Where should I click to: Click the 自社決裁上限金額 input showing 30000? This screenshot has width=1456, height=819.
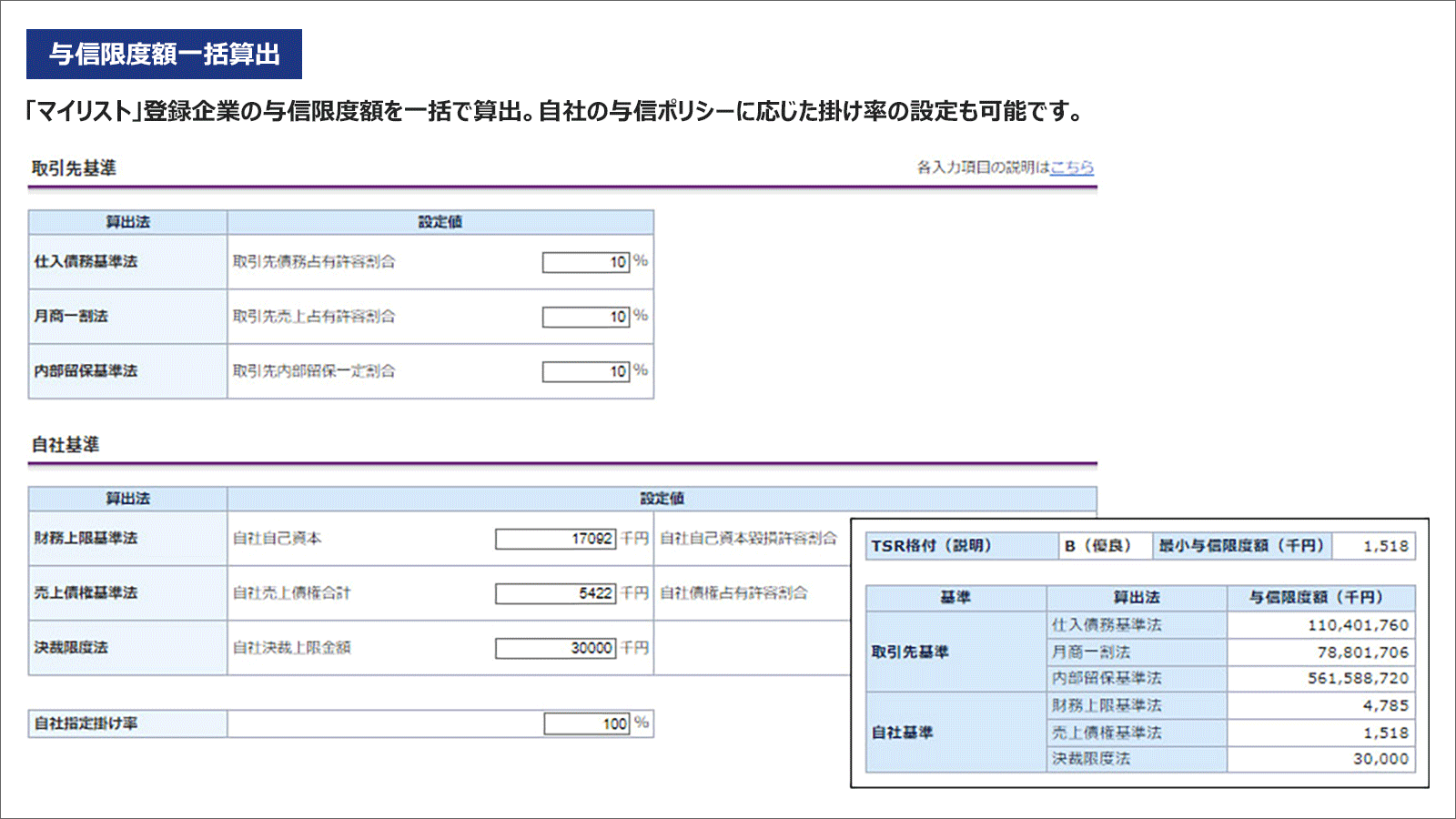coord(555,648)
